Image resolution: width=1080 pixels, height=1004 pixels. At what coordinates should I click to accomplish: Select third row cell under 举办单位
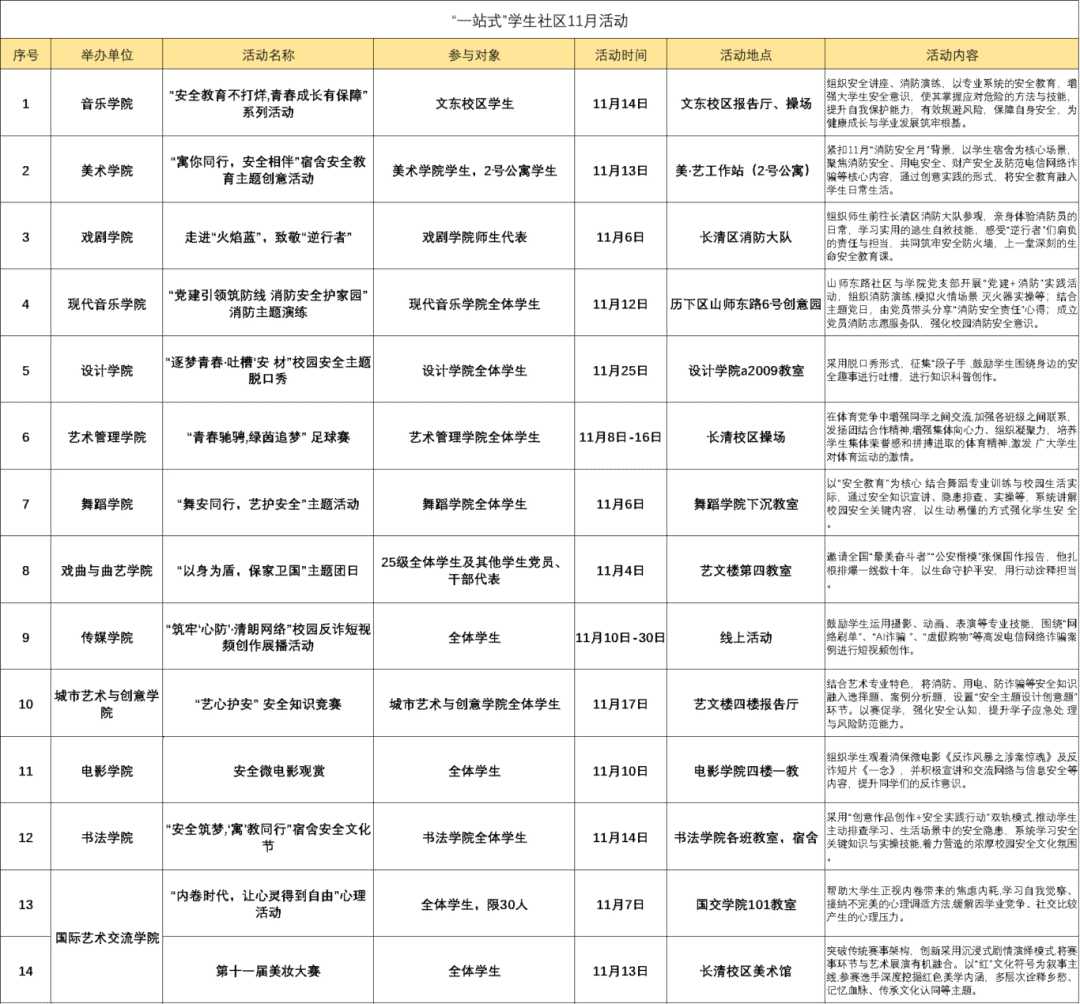pos(106,237)
